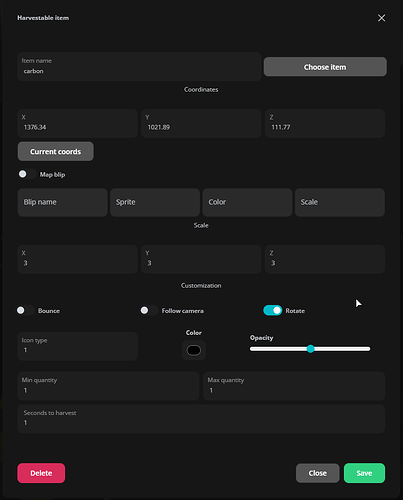Delete this harvestable item
The image size is (403, 500).
(x=41, y=473)
